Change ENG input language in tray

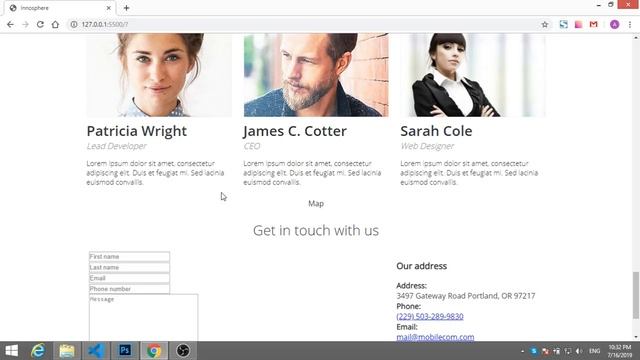(x=594, y=351)
